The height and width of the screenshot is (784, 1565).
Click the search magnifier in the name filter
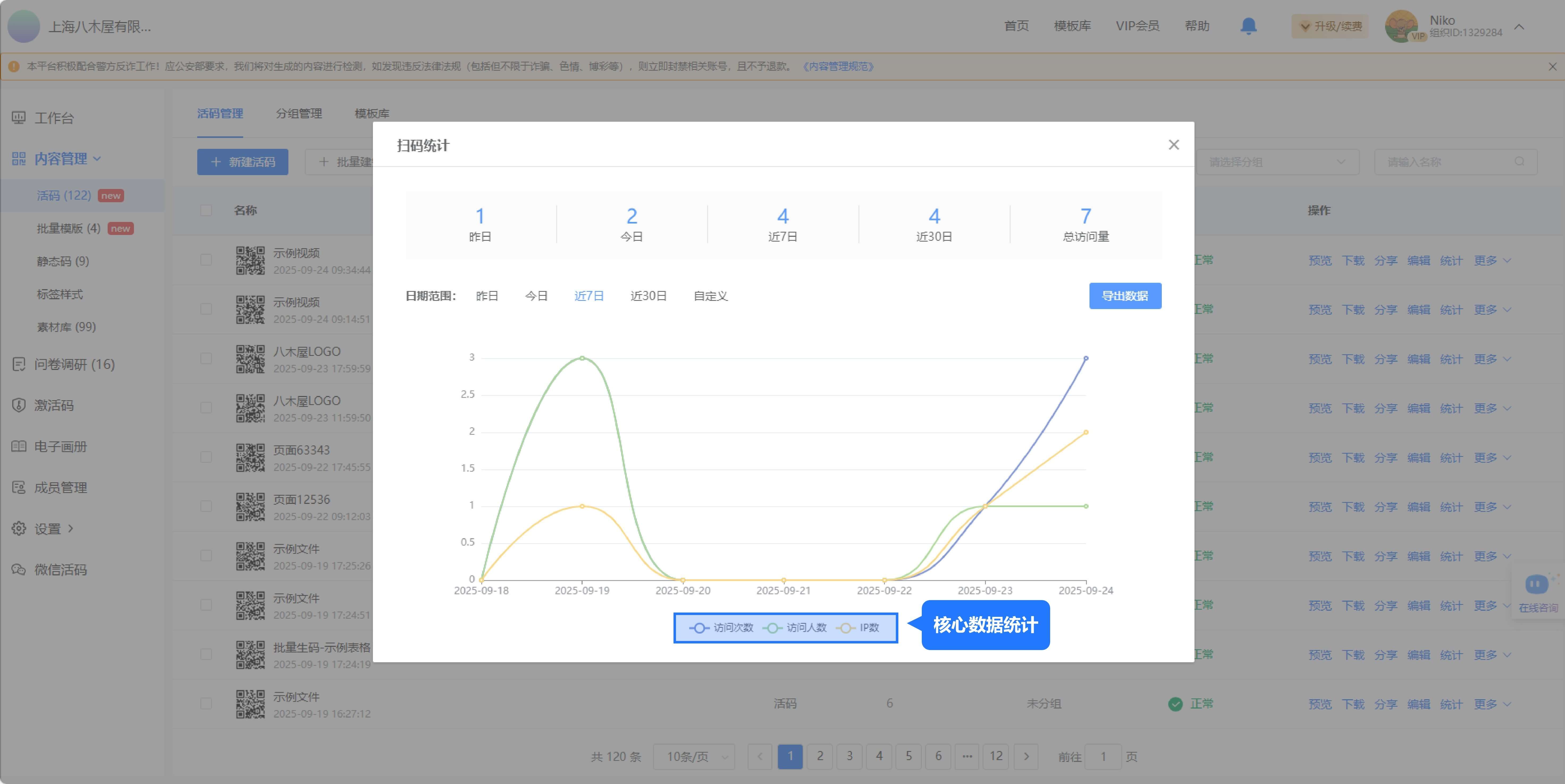point(1520,162)
